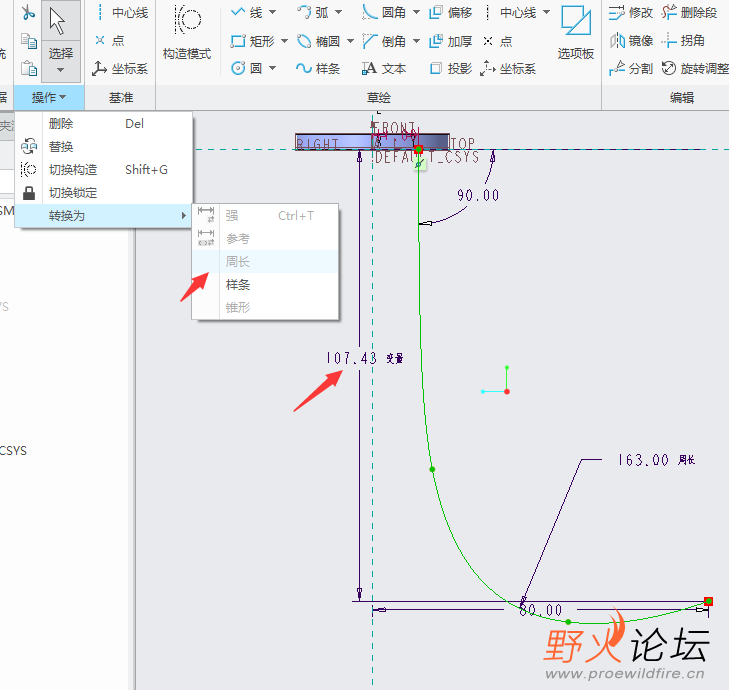Select the Text tool (文本)
Viewport: 729px width, 690px height.
pyautogui.click(x=384, y=69)
